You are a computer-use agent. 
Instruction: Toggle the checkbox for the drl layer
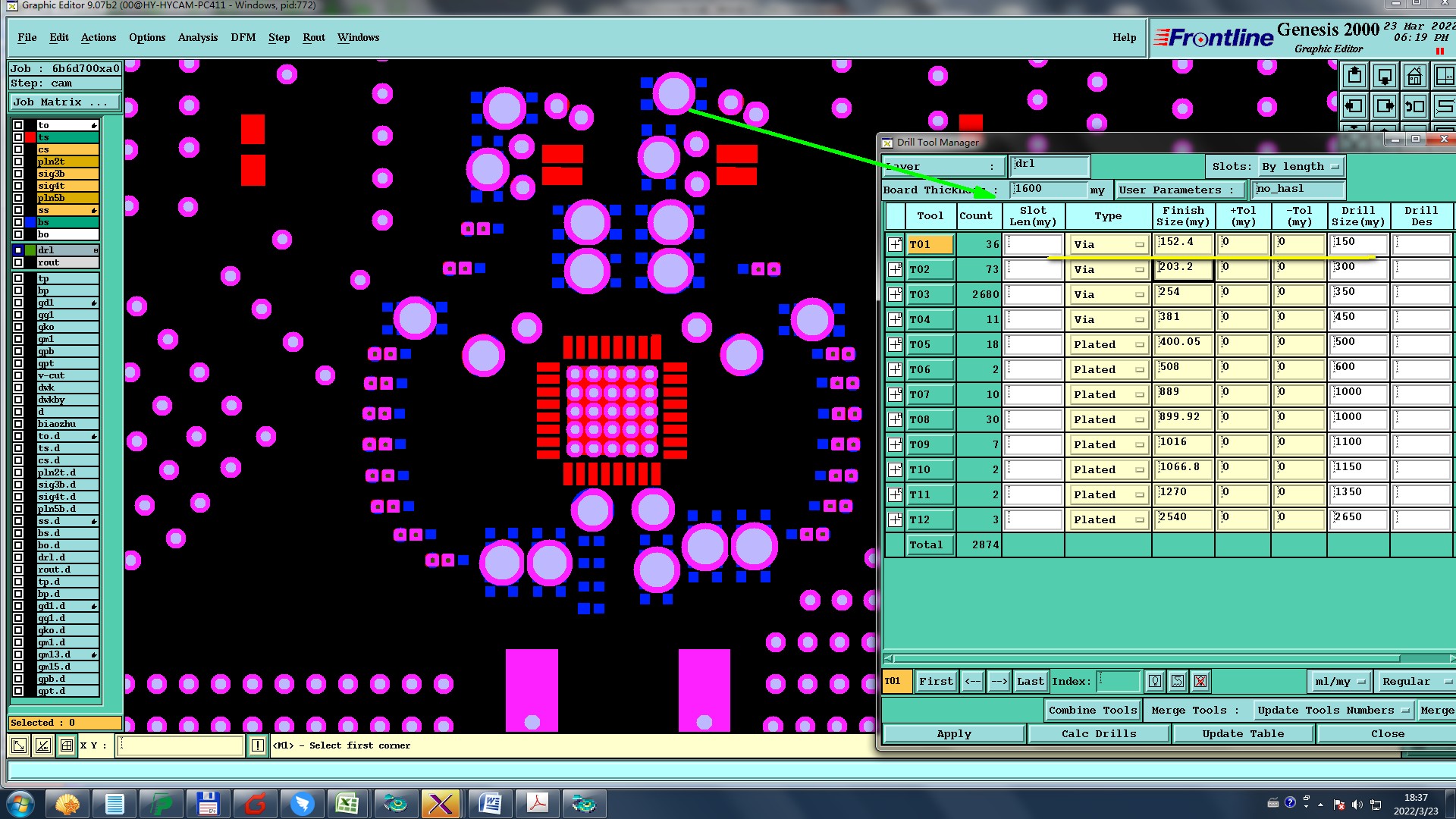point(18,250)
